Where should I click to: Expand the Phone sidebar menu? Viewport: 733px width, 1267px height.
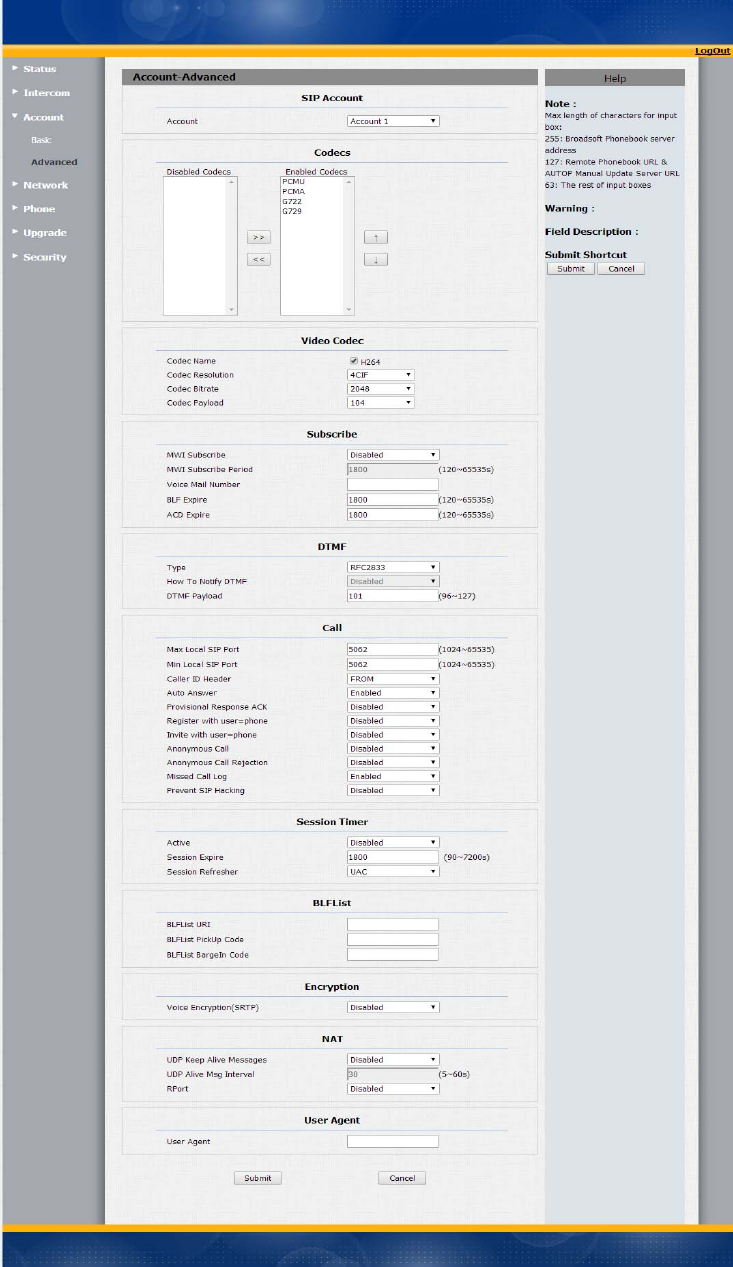39,209
